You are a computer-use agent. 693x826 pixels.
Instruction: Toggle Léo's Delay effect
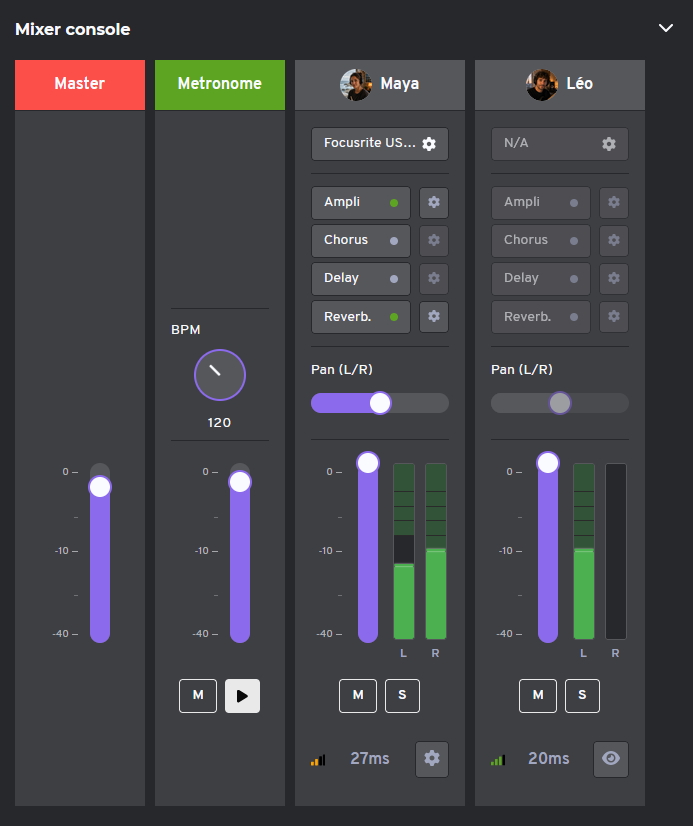(x=541, y=278)
